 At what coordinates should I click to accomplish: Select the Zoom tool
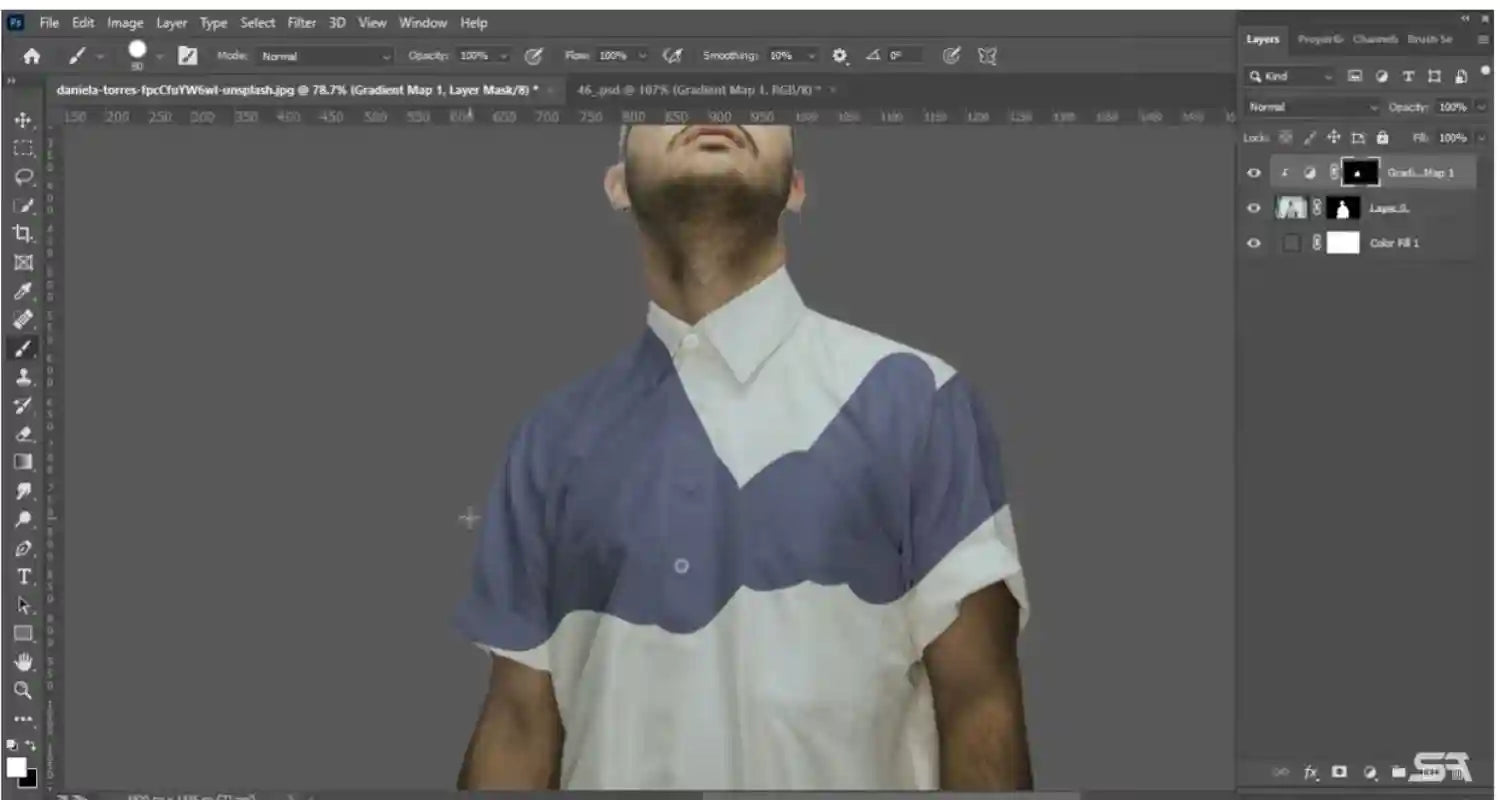[23, 690]
